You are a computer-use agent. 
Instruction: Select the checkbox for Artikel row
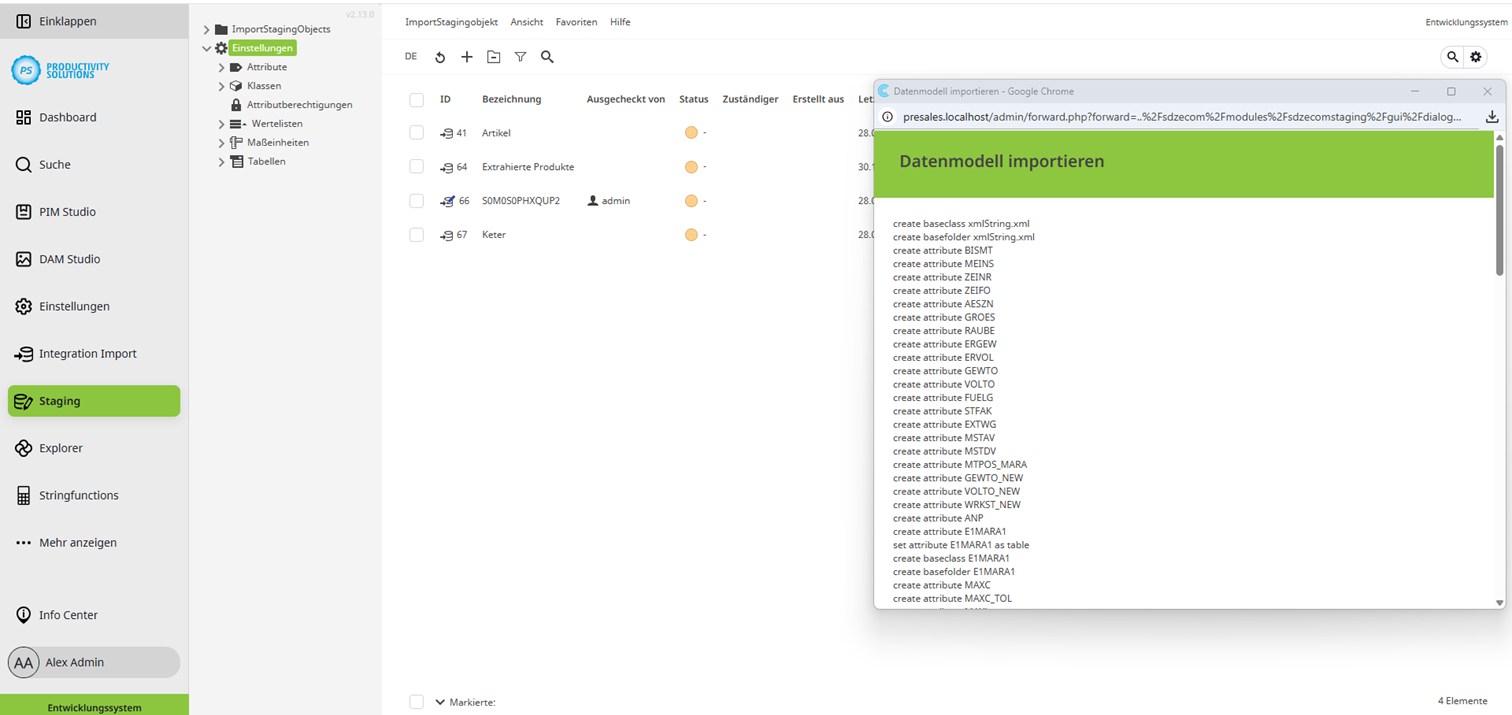pos(416,132)
